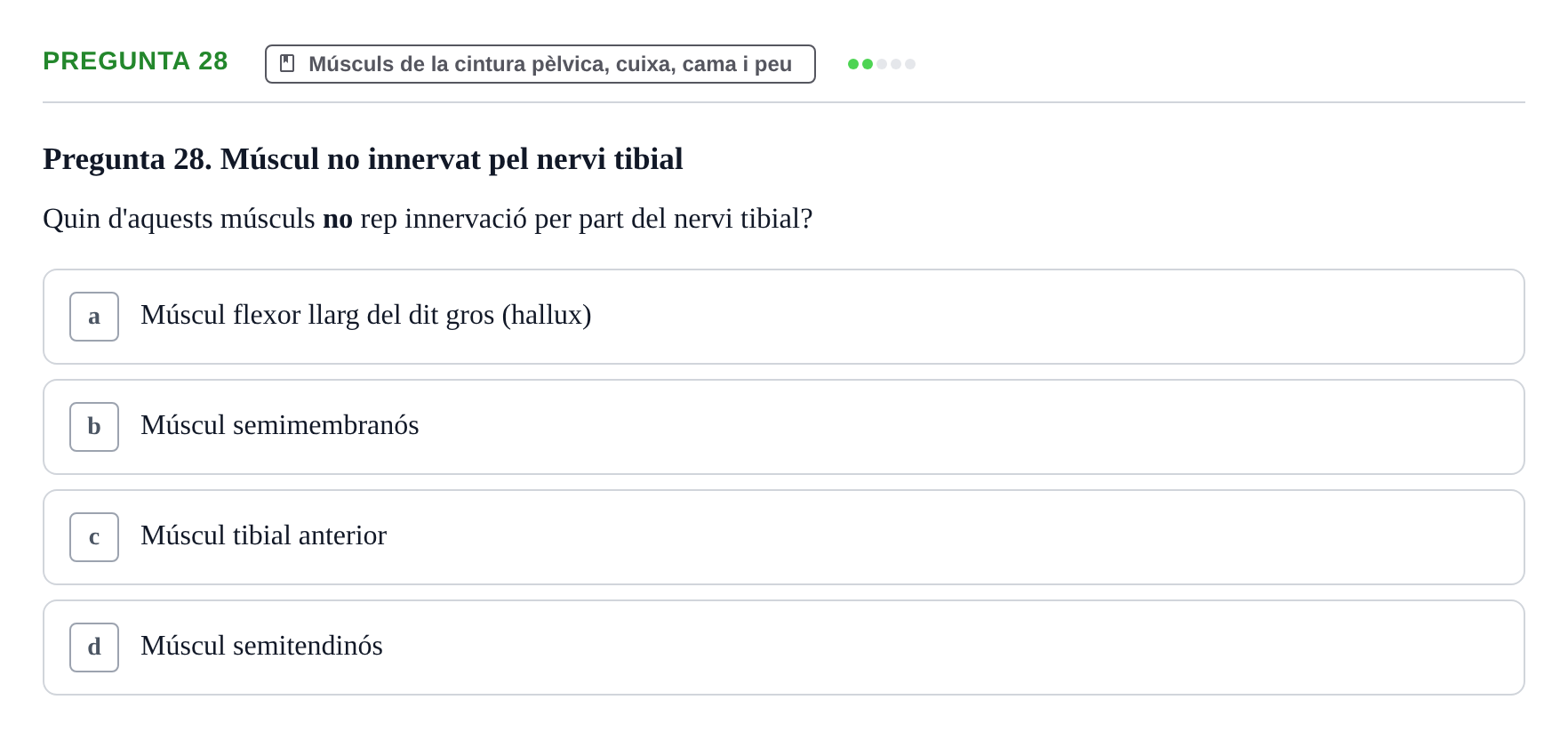Choose answer Múscul flexor llarg del dit gros
This screenshot has width=1568, height=740.
point(784,317)
